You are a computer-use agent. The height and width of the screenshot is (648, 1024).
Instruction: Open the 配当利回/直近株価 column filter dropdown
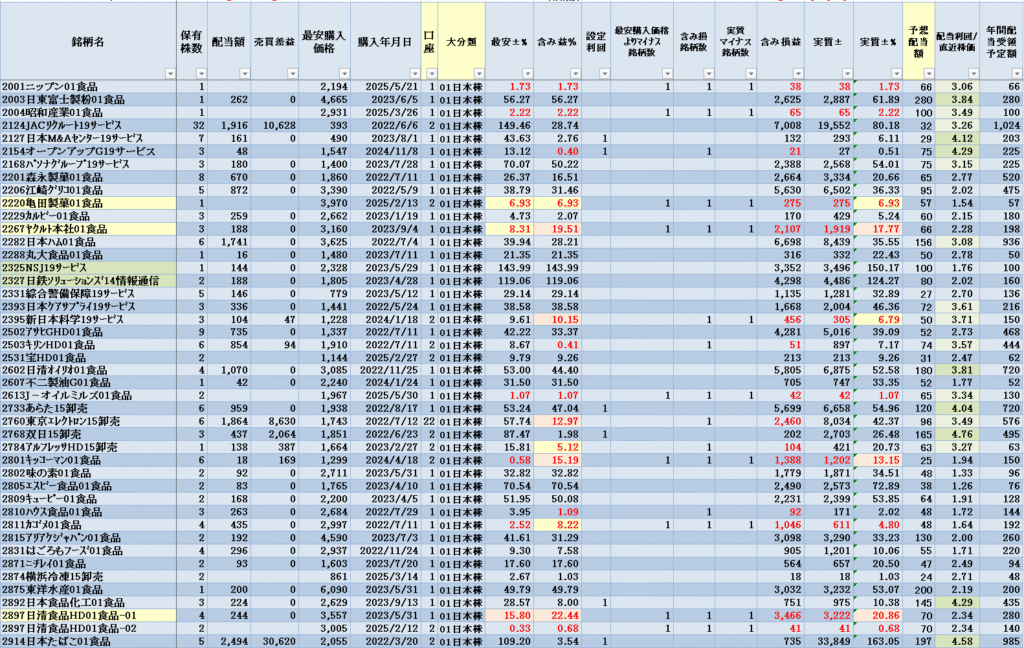click(973, 74)
